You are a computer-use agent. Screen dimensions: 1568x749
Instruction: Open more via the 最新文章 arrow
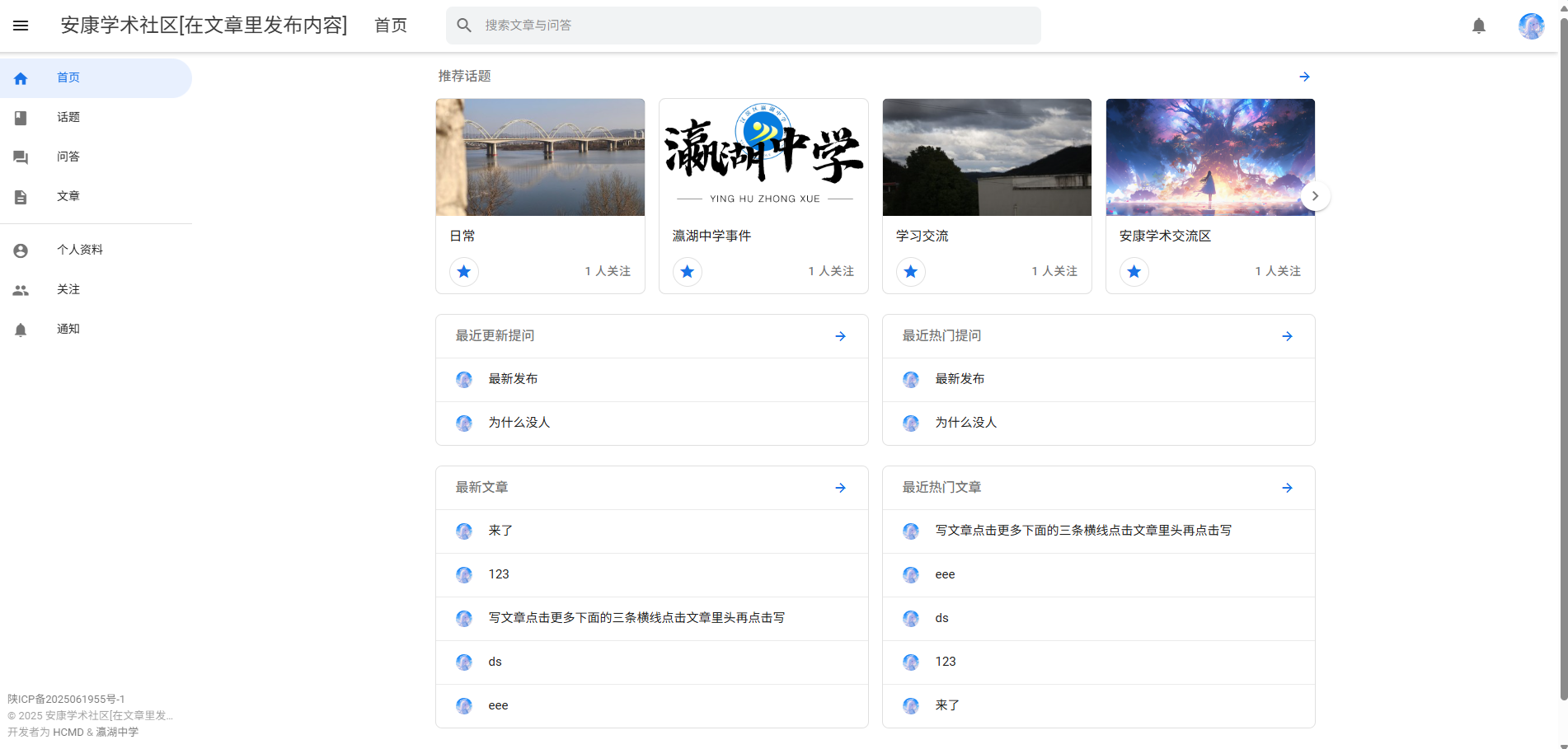(x=840, y=488)
